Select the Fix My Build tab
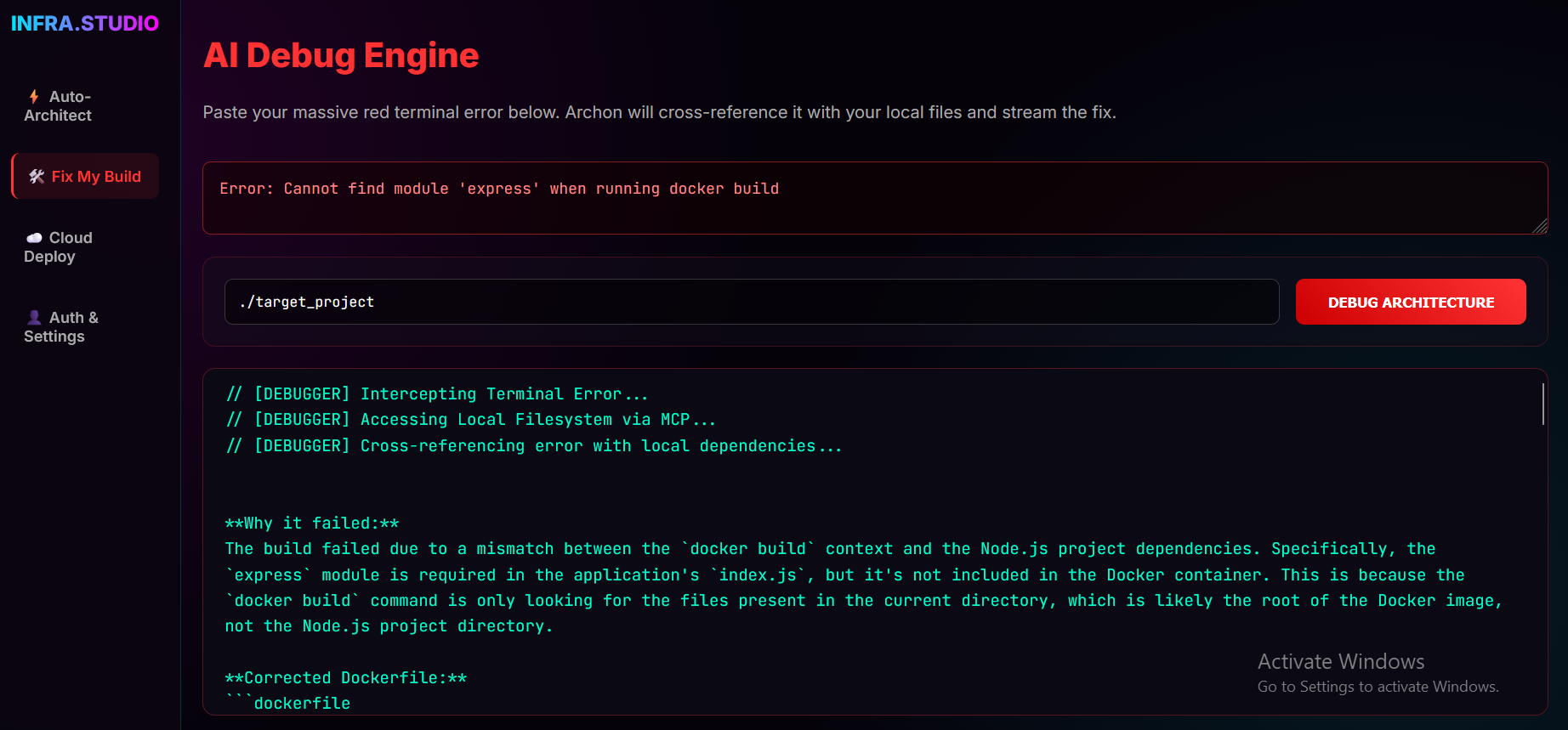 (85, 176)
